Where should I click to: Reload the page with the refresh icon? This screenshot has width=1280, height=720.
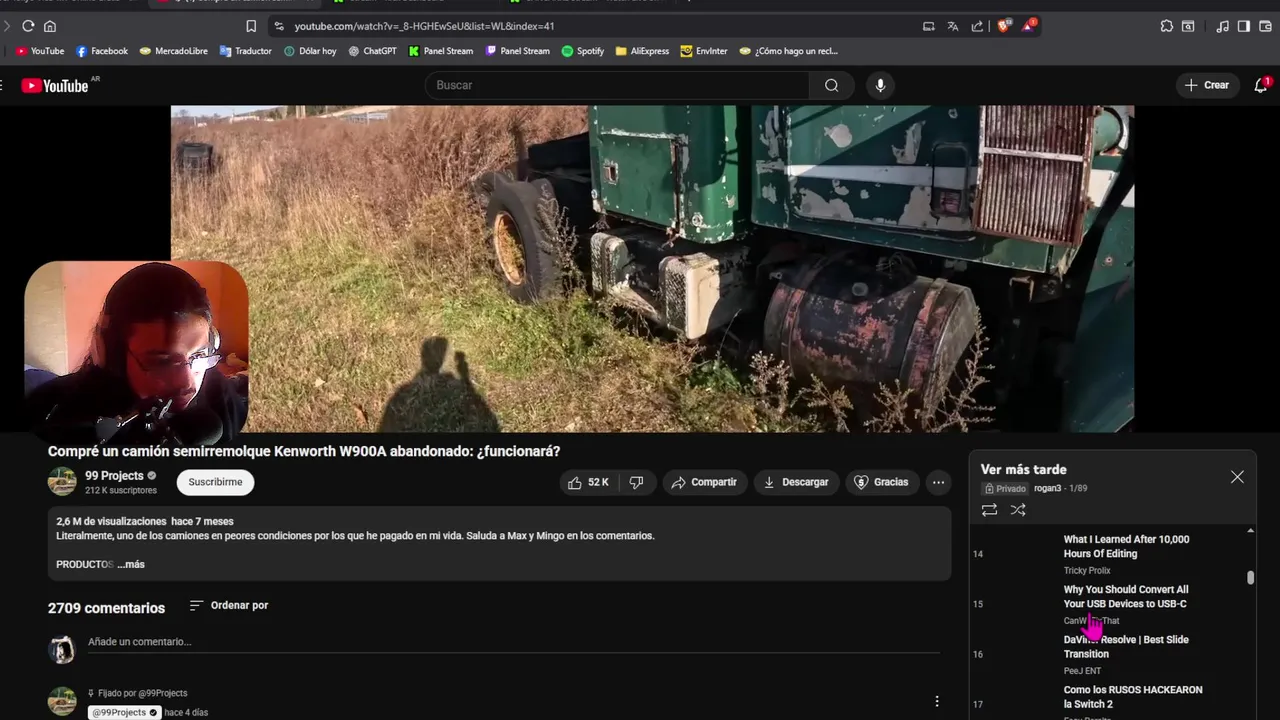pos(28,26)
